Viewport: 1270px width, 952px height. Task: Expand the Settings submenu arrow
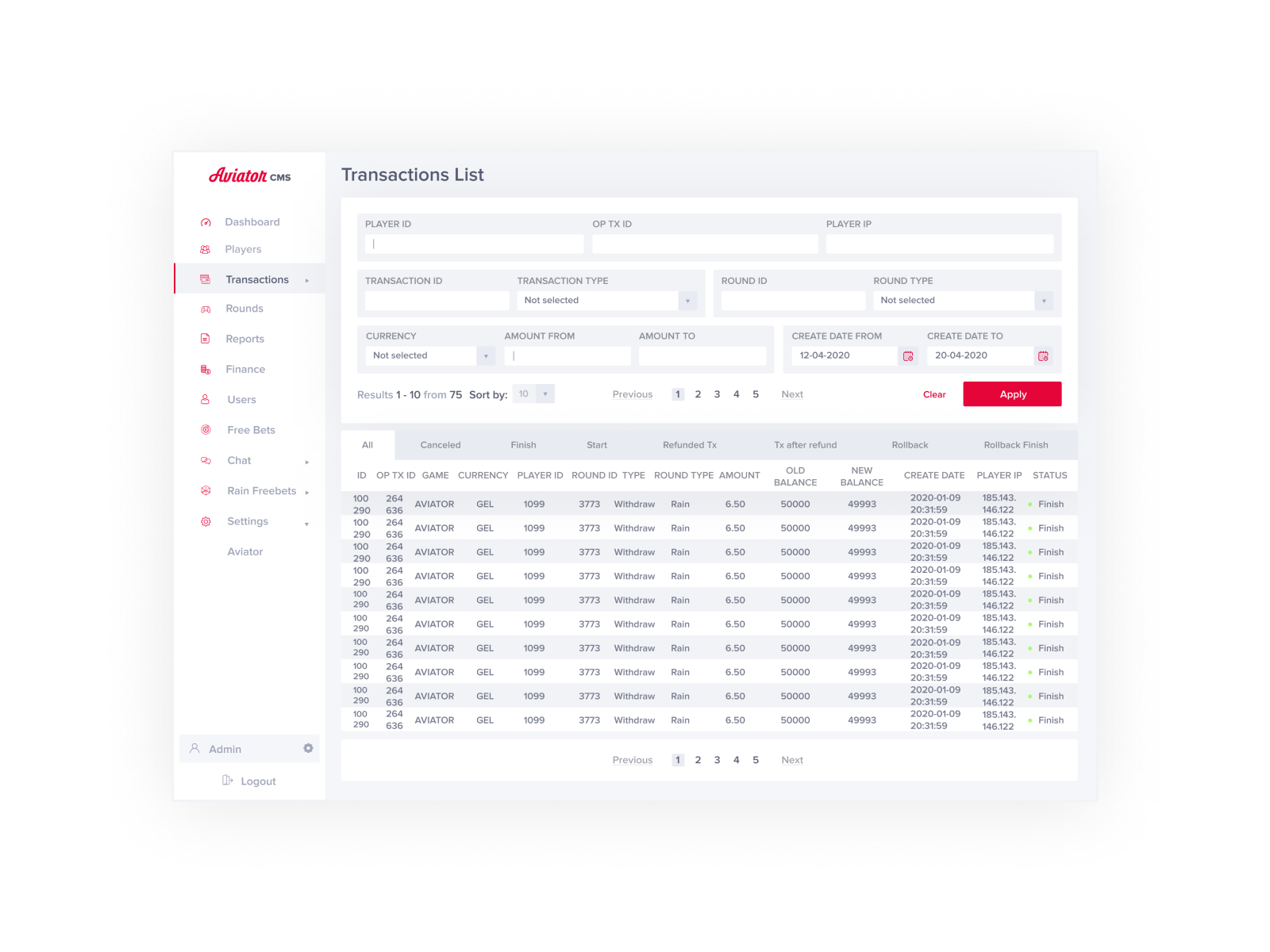point(307,524)
